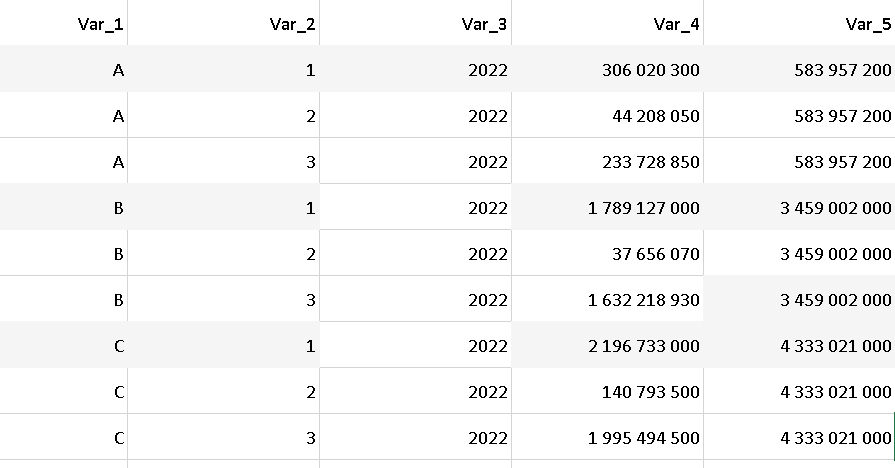Select the cell containing 306 020 300

651,70
